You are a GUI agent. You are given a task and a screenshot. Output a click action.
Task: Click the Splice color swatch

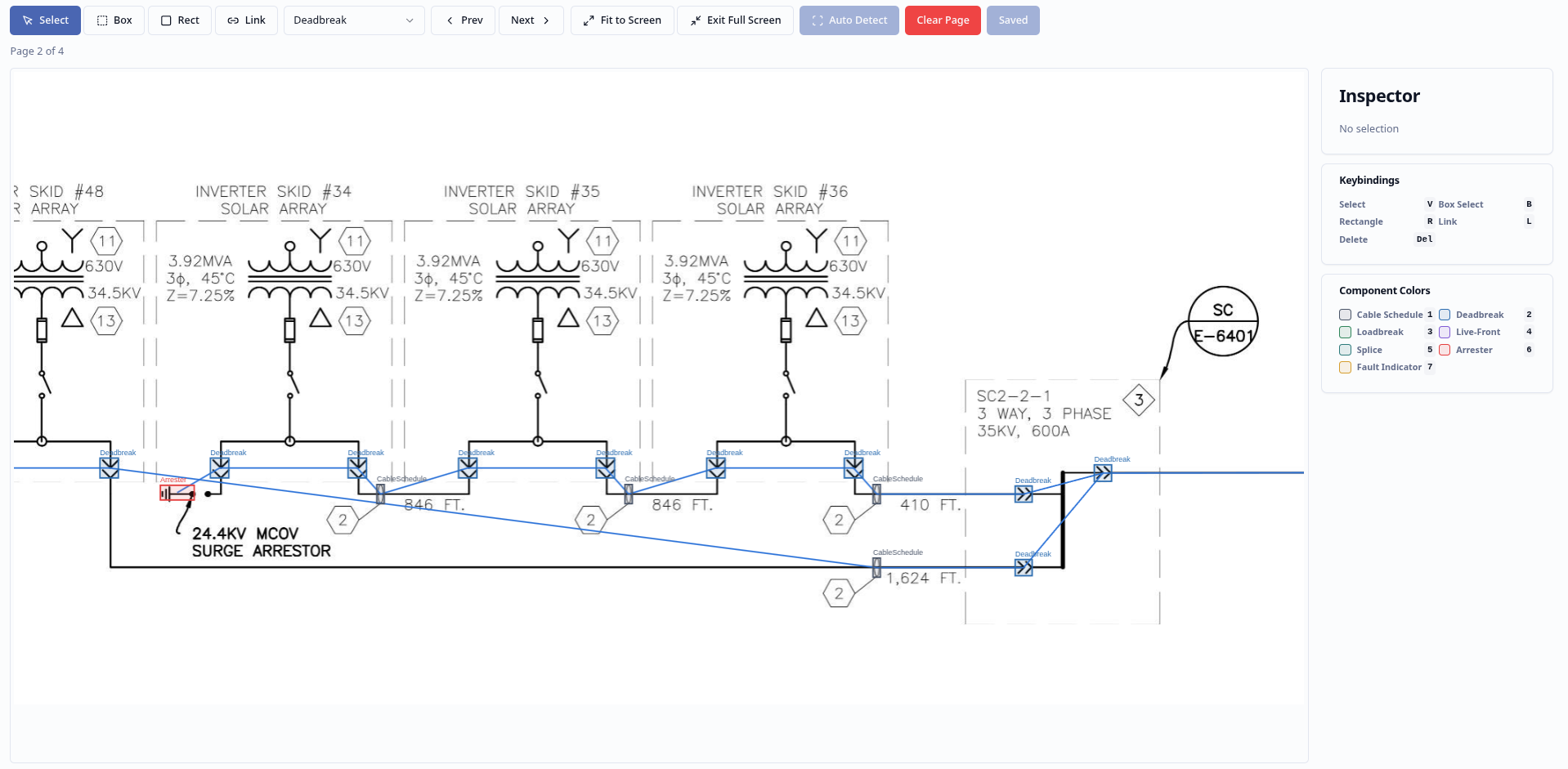click(1346, 350)
